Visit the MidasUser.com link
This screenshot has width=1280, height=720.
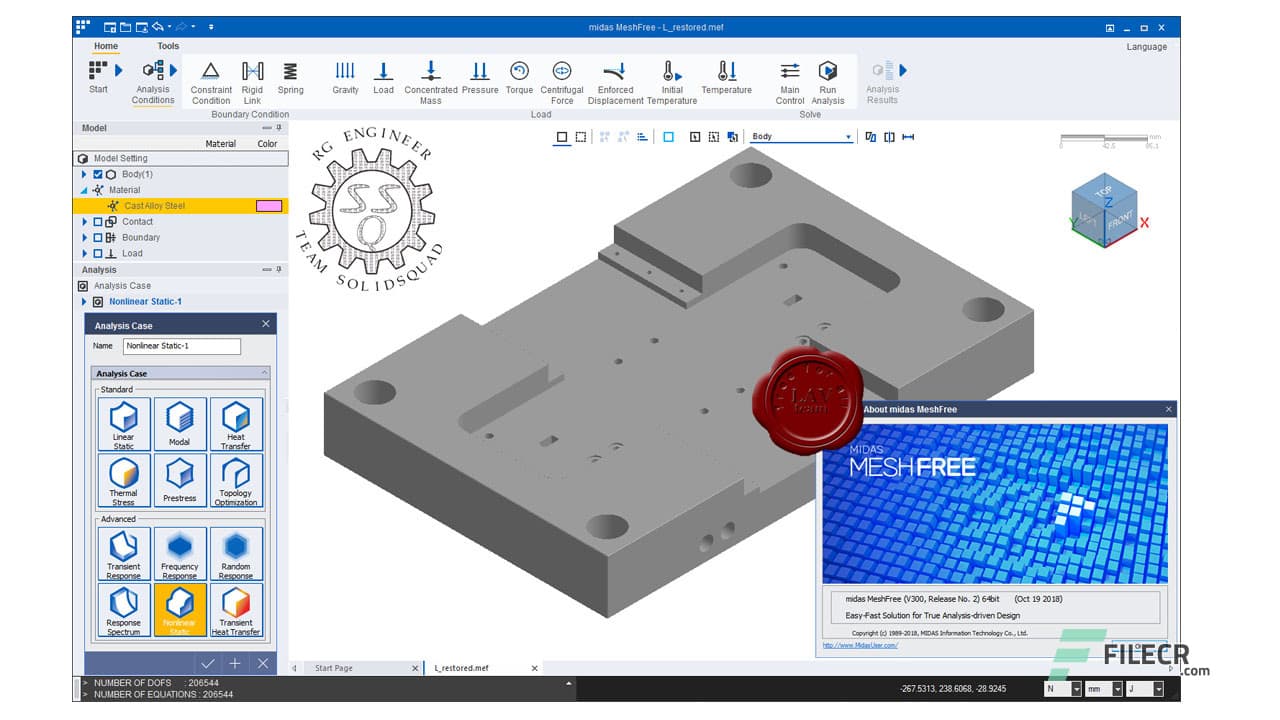[860, 646]
